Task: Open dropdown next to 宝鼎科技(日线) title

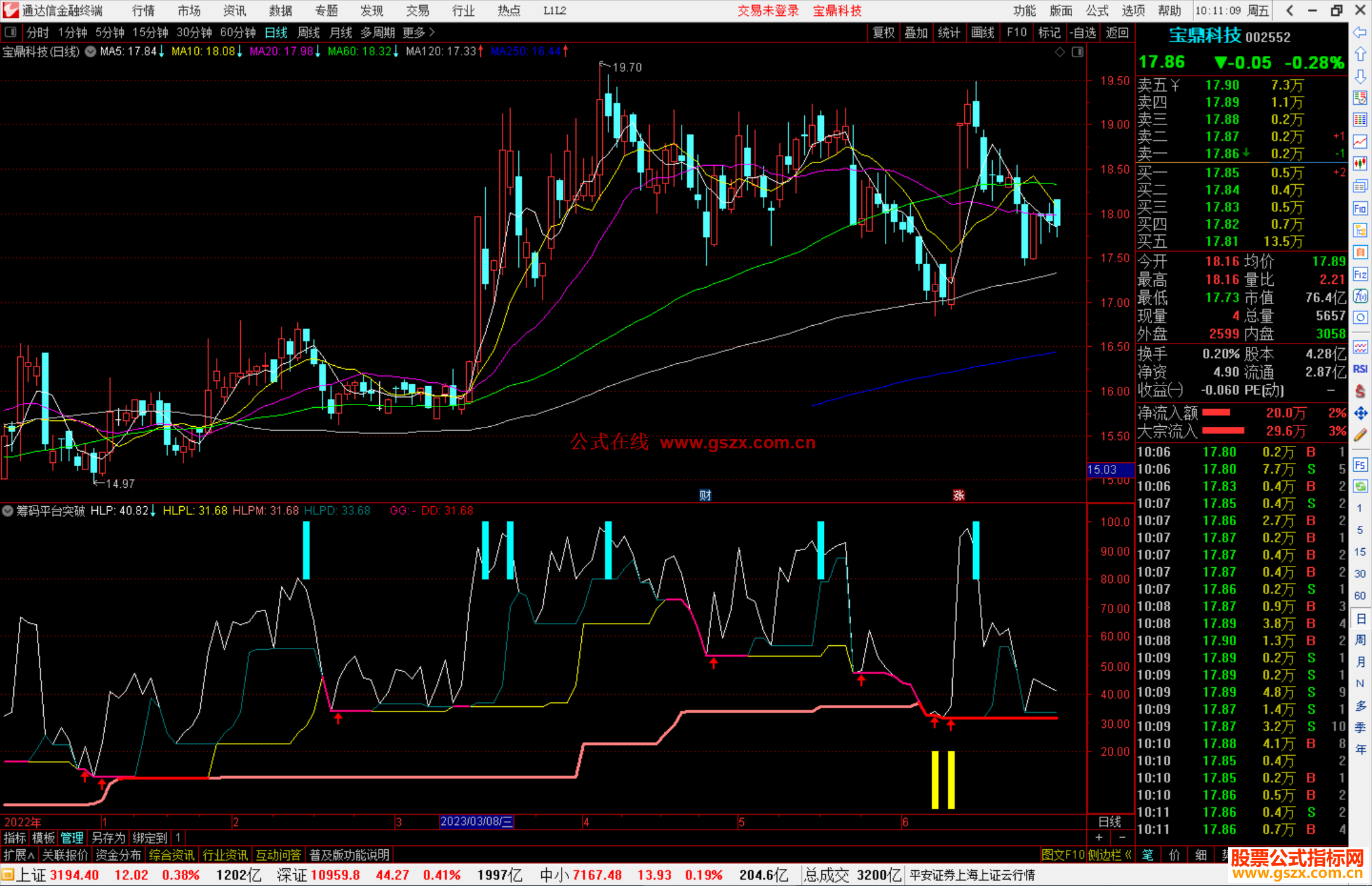Action: [x=90, y=51]
